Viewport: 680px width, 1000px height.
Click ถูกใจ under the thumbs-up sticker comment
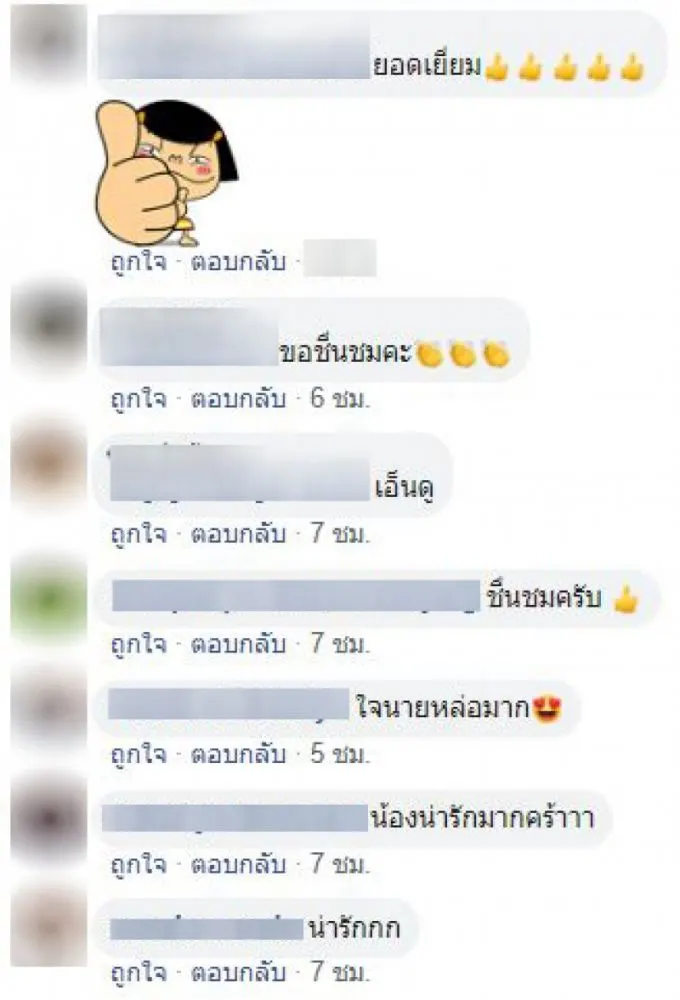tap(138, 261)
